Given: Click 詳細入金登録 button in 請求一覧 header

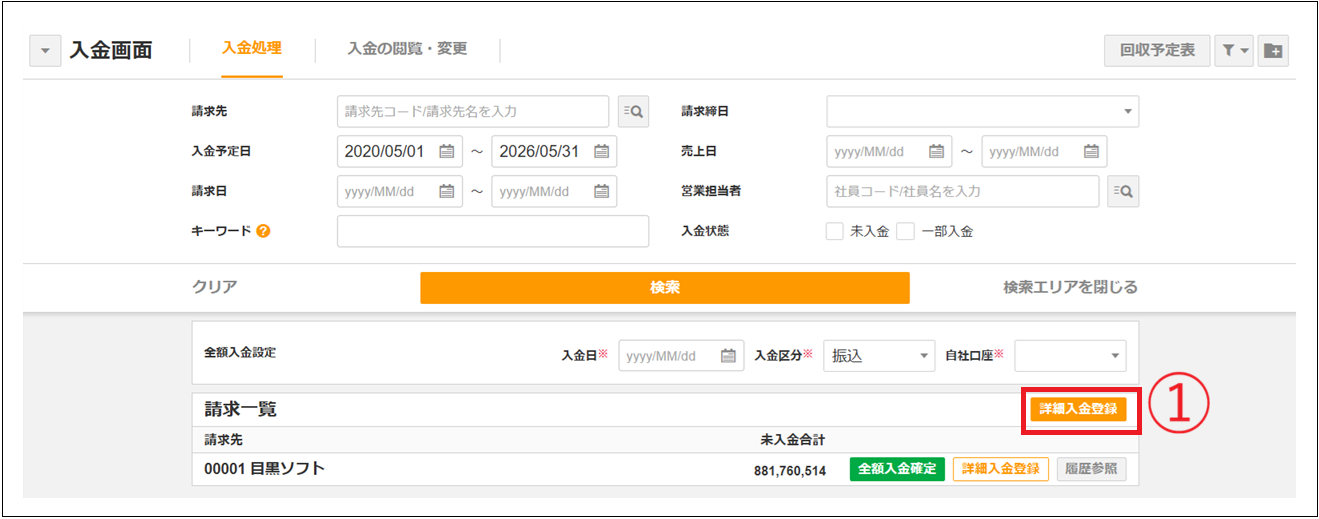Looking at the screenshot, I should click(x=1079, y=409).
